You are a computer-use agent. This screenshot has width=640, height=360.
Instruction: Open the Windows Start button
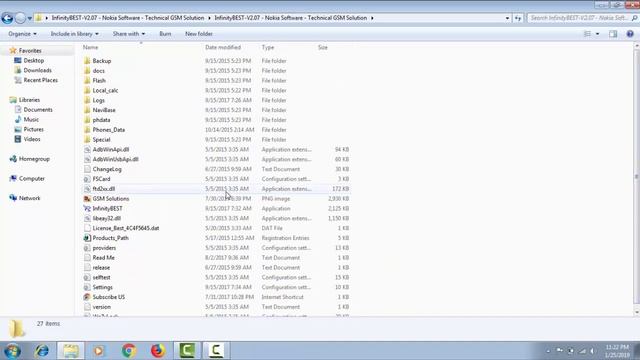[13, 351]
